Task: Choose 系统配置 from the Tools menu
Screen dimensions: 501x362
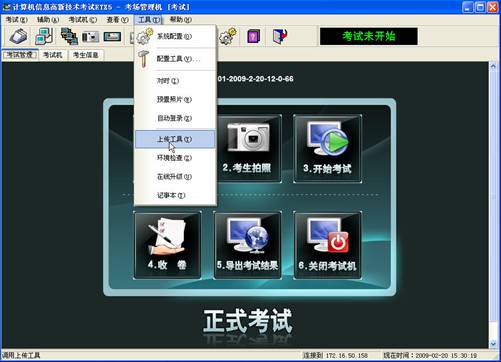Action: (175, 36)
